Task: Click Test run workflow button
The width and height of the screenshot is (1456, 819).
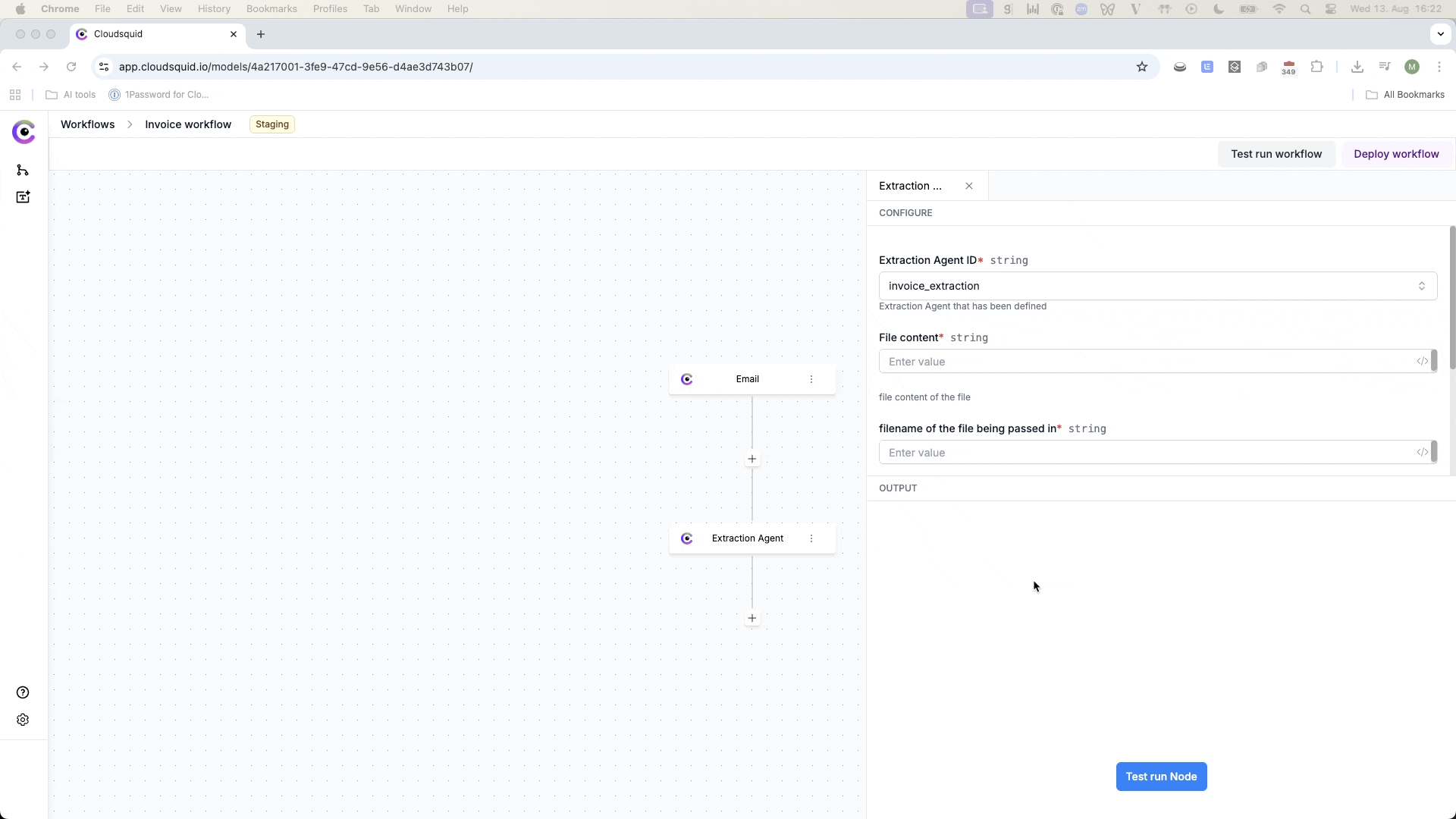Action: (x=1276, y=154)
